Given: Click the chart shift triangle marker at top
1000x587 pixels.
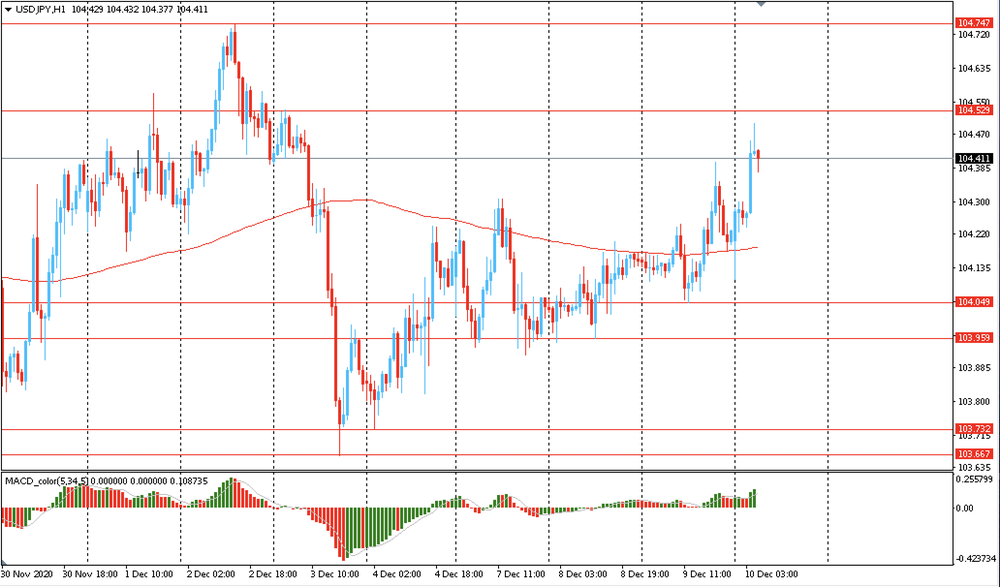Looking at the screenshot, I should [x=760, y=4].
